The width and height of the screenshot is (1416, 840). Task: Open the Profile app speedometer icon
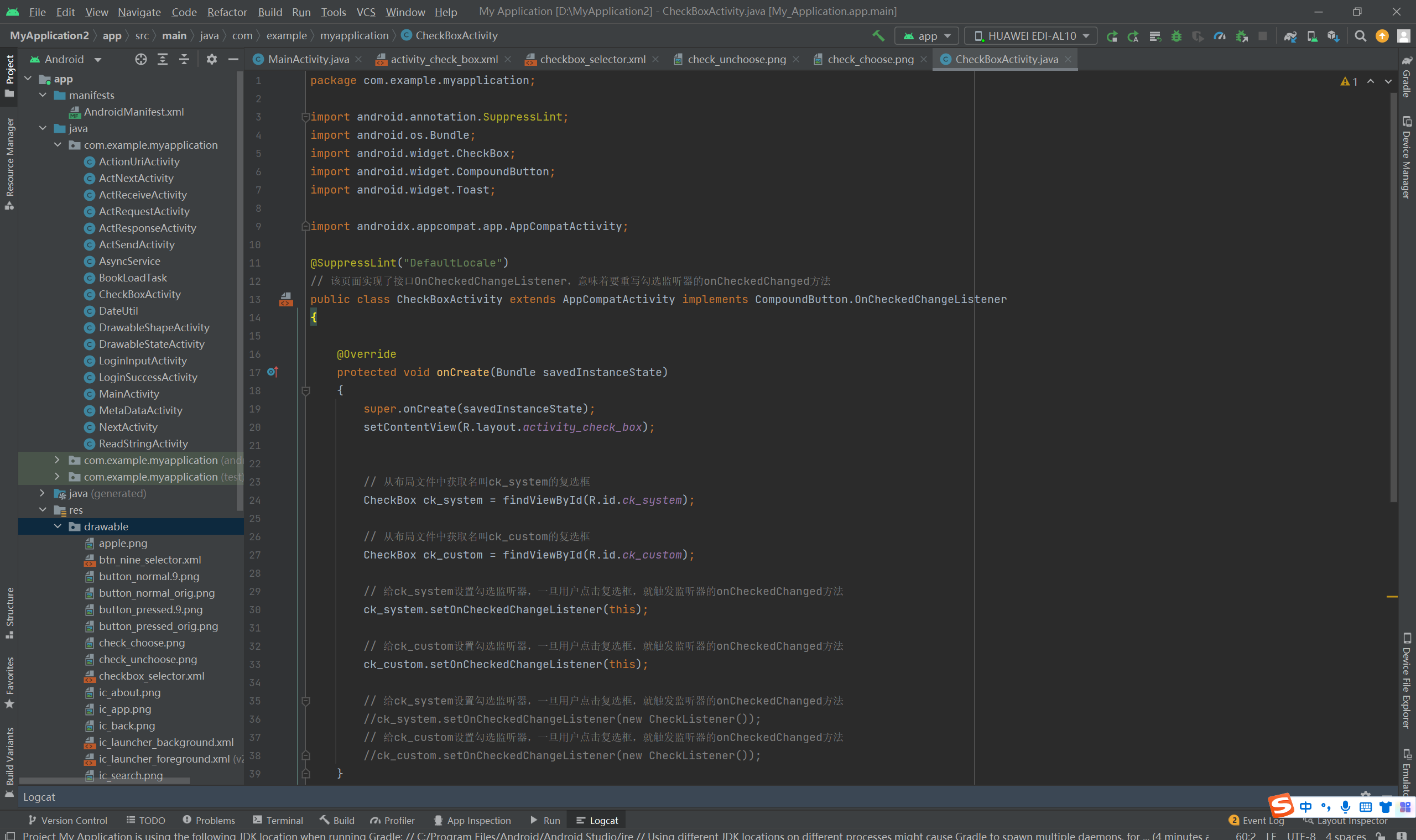point(1220,36)
